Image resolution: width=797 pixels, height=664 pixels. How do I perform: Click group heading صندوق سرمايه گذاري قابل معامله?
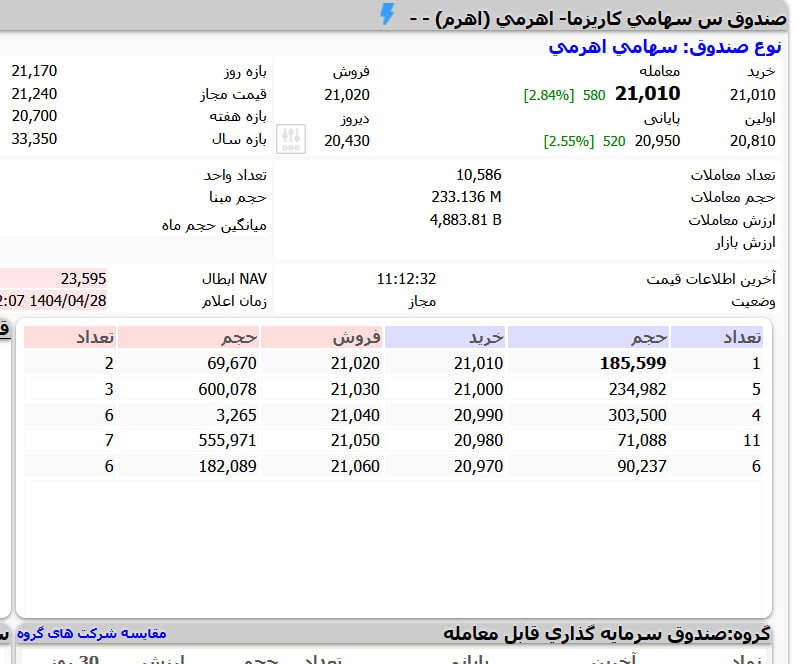pyautogui.click(x=606, y=633)
